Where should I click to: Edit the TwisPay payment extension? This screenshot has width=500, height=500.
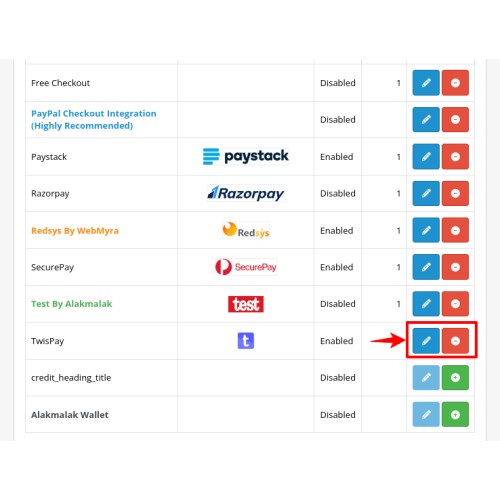(x=426, y=341)
